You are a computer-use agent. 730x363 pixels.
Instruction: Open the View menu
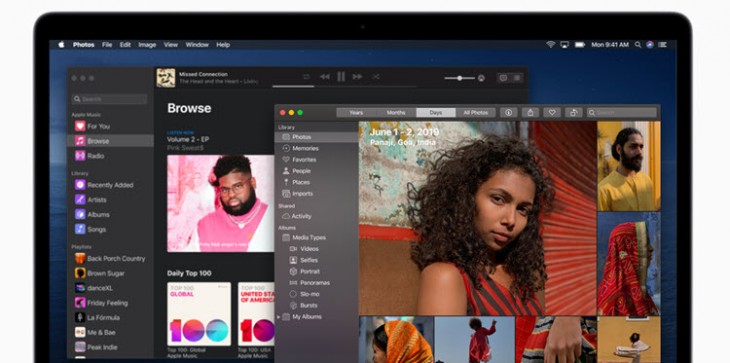pos(171,45)
